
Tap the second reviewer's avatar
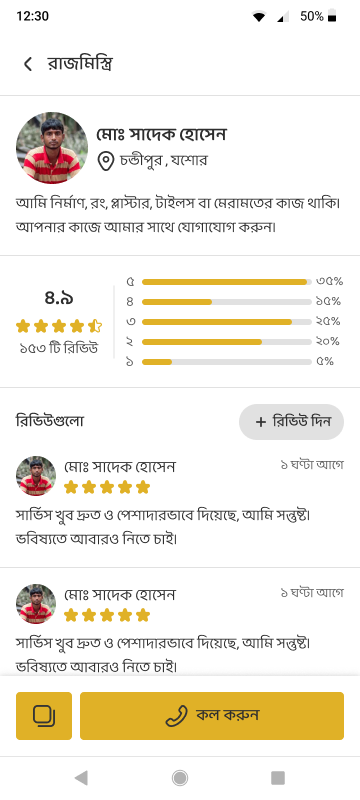[36, 604]
